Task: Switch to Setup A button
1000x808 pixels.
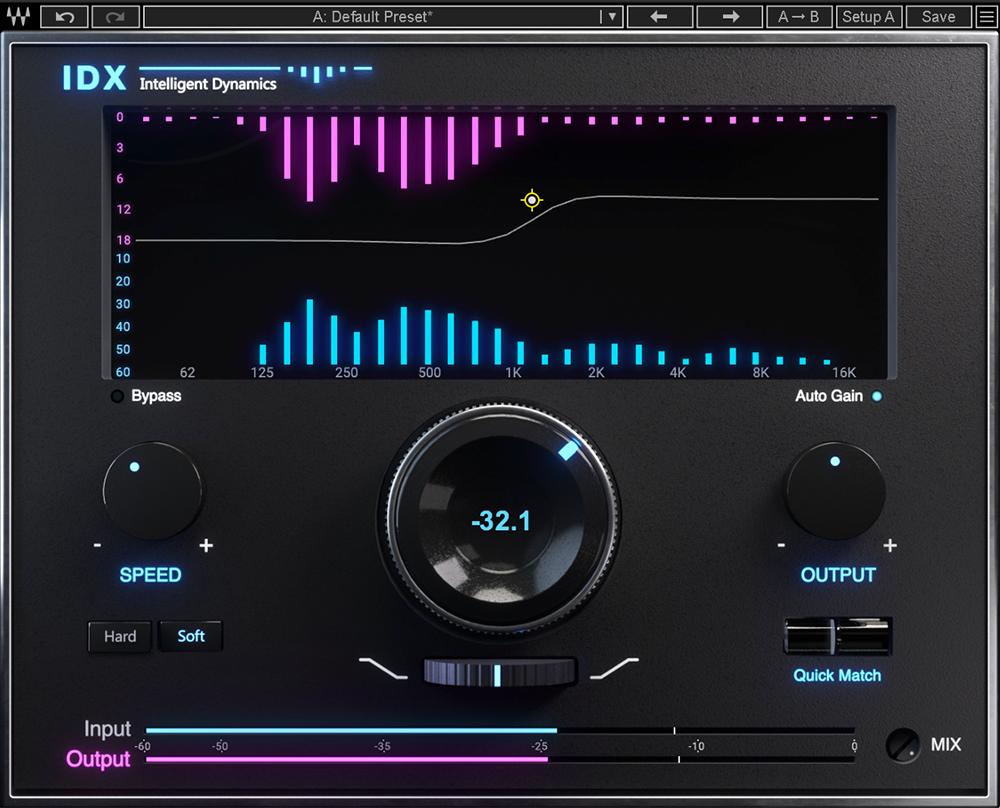Action: (x=869, y=17)
